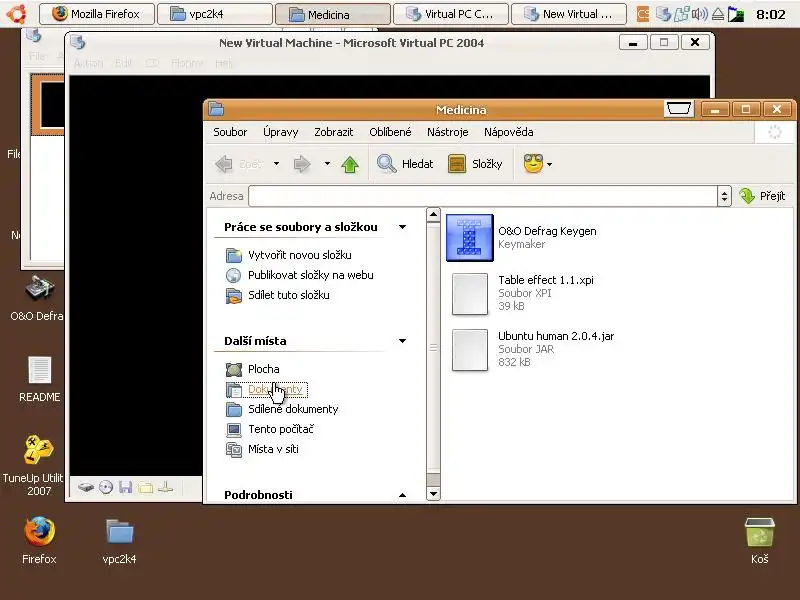
Task: Click Vytvořit novou složku link
Action: [x=299, y=255]
